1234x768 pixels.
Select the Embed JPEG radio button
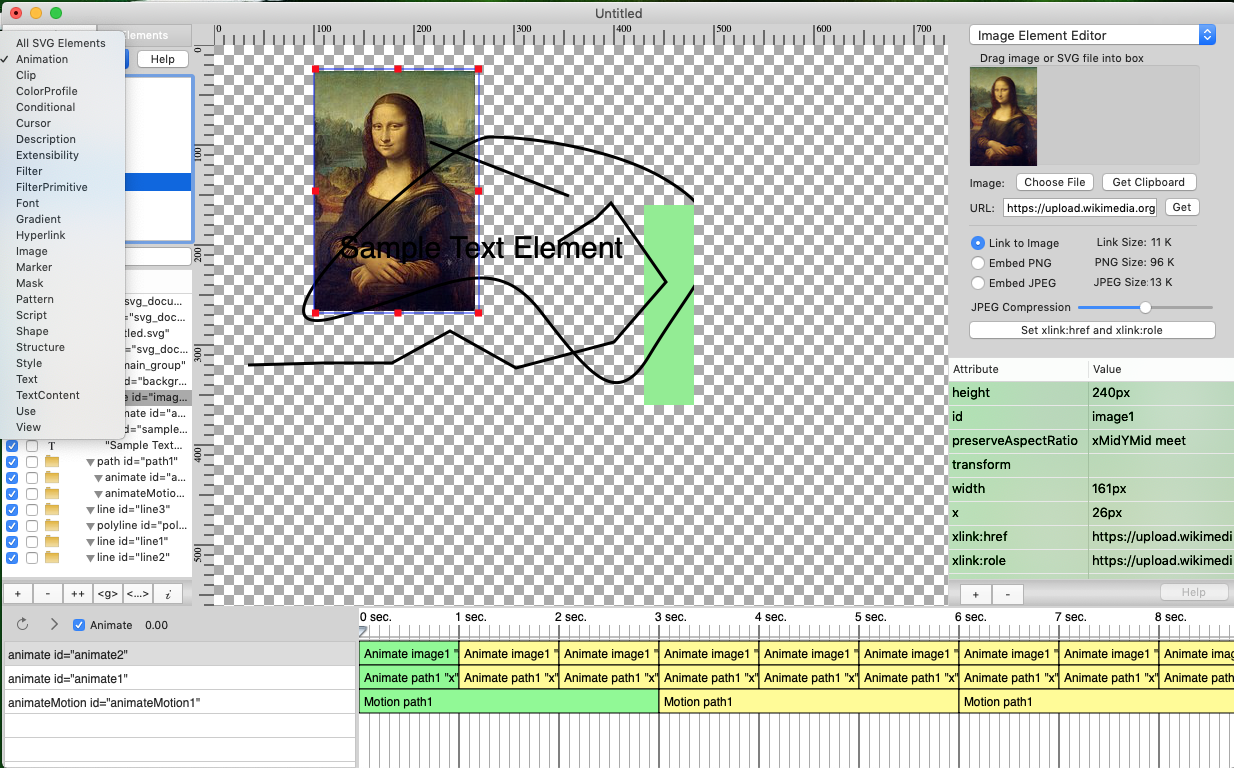[978, 283]
